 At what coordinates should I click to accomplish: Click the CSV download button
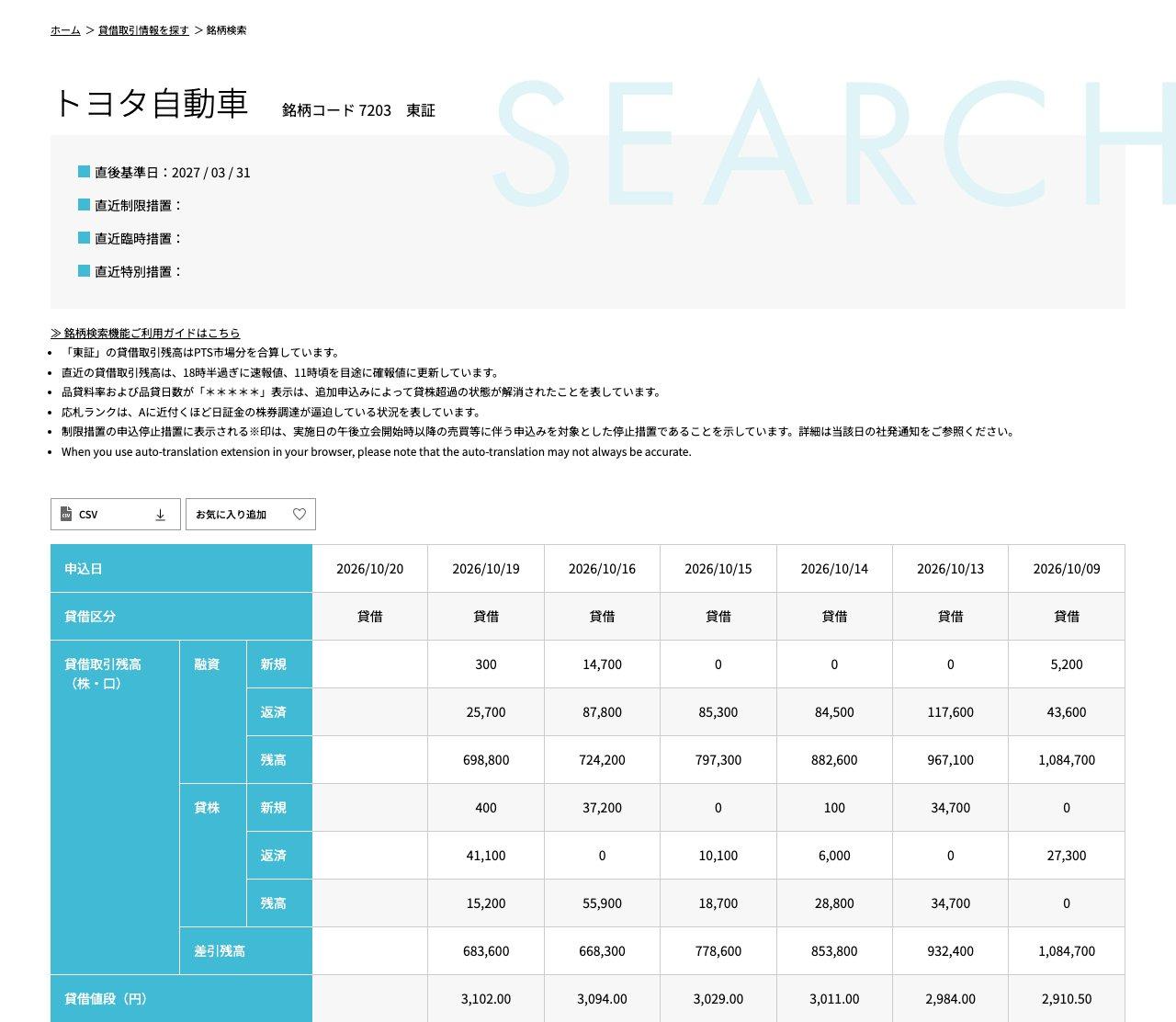click(x=116, y=515)
